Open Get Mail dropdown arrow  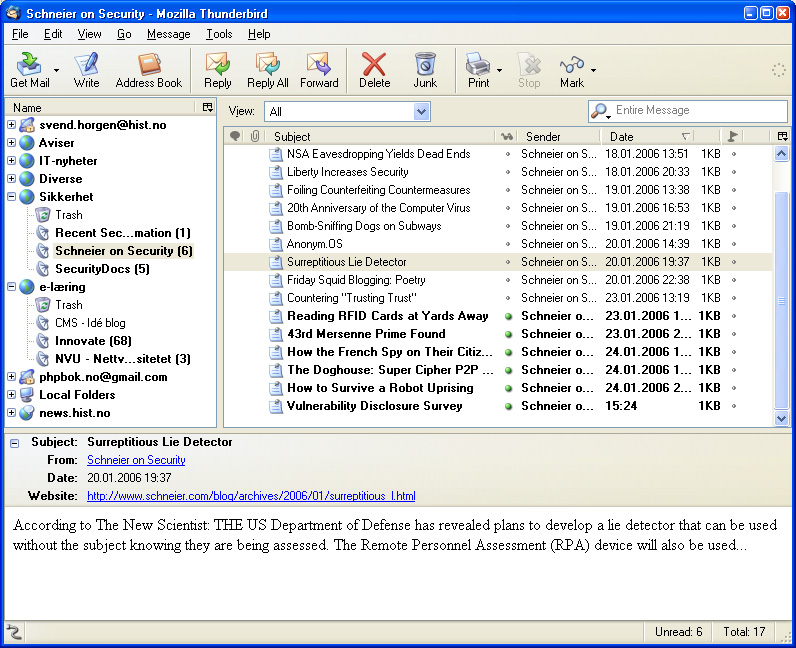(56, 70)
